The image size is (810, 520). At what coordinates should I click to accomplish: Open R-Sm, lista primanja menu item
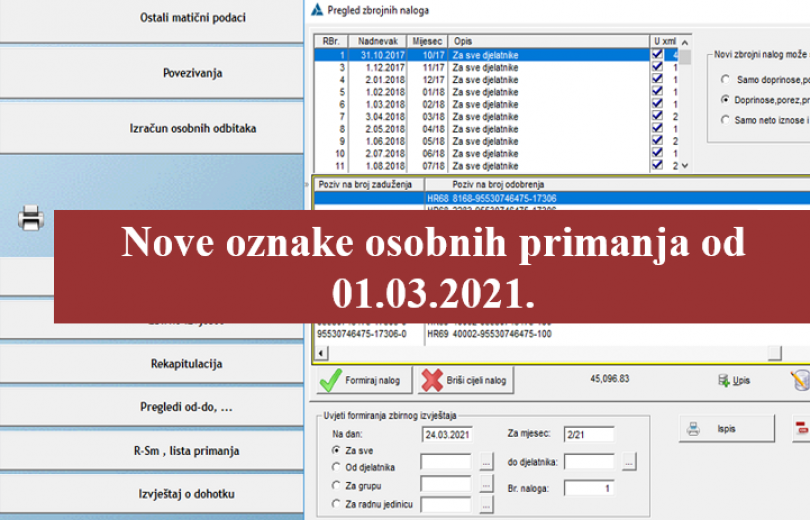point(186,451)
